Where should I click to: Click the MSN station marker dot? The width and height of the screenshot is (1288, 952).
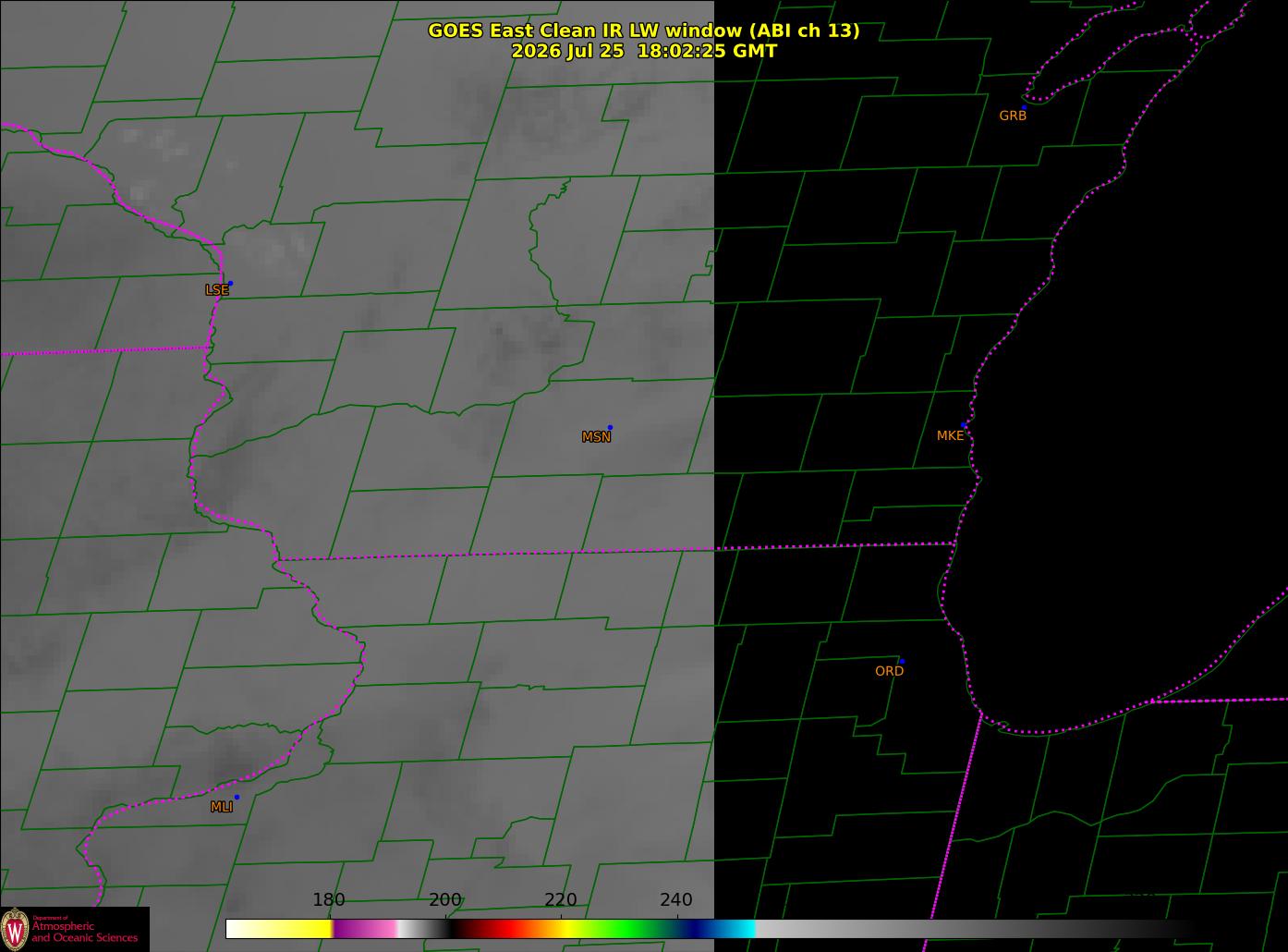pyautogui.click(x=610, y=428)
